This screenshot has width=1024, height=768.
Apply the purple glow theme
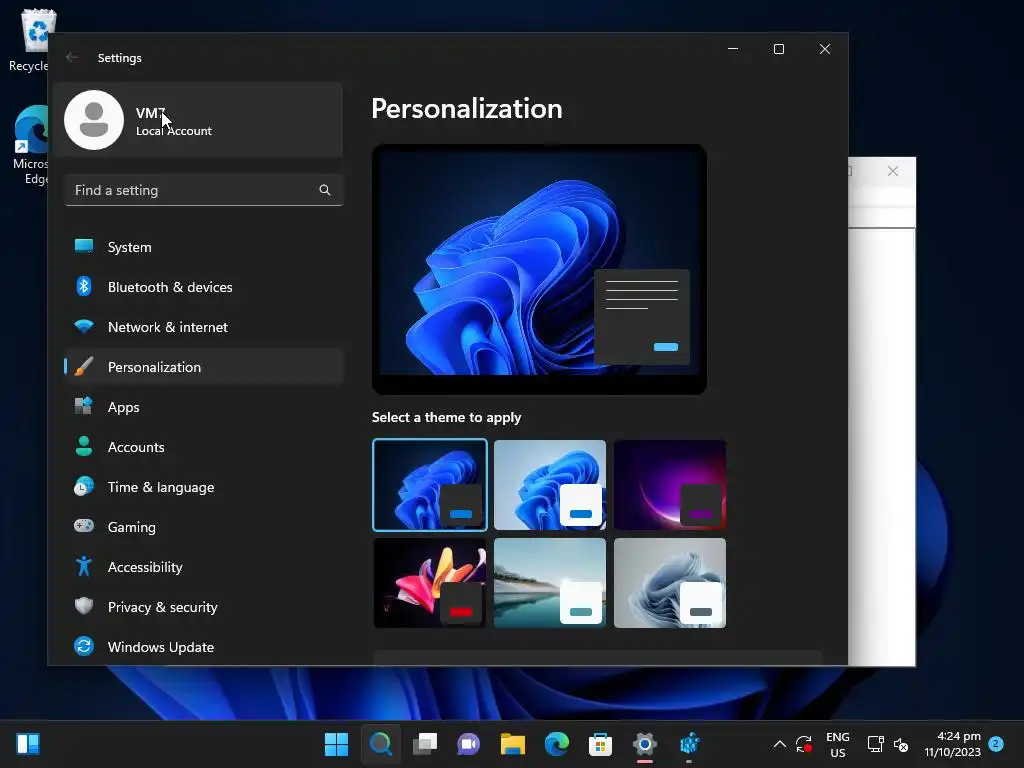tap(670, 485)
